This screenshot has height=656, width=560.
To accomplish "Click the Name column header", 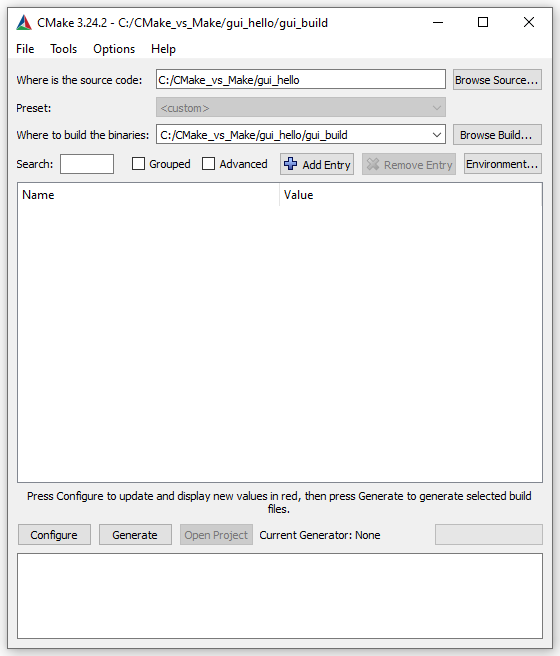I will pos(148,195).
